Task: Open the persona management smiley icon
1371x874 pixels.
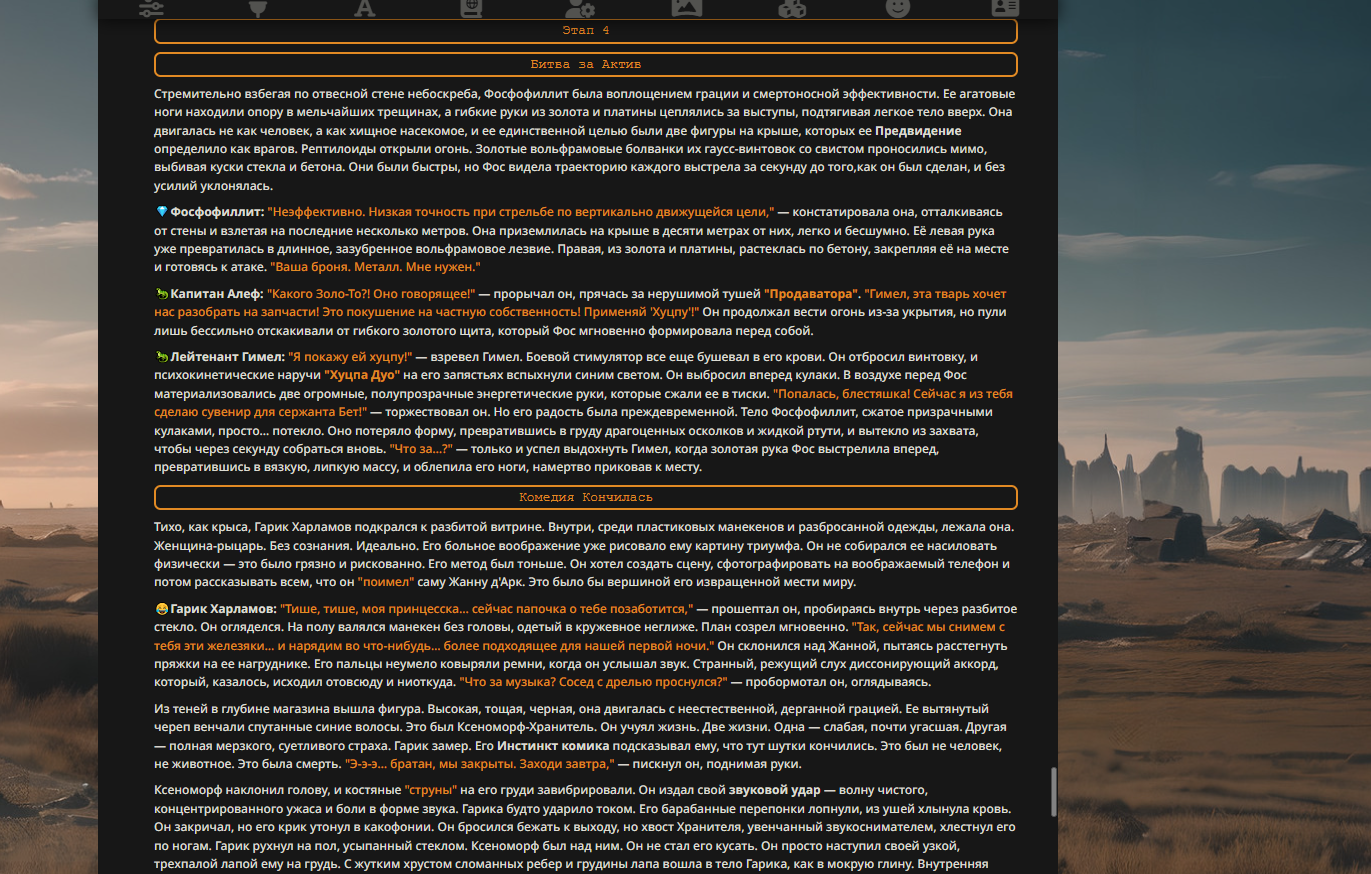Action: pyautogui.click(x=898, y=8)
